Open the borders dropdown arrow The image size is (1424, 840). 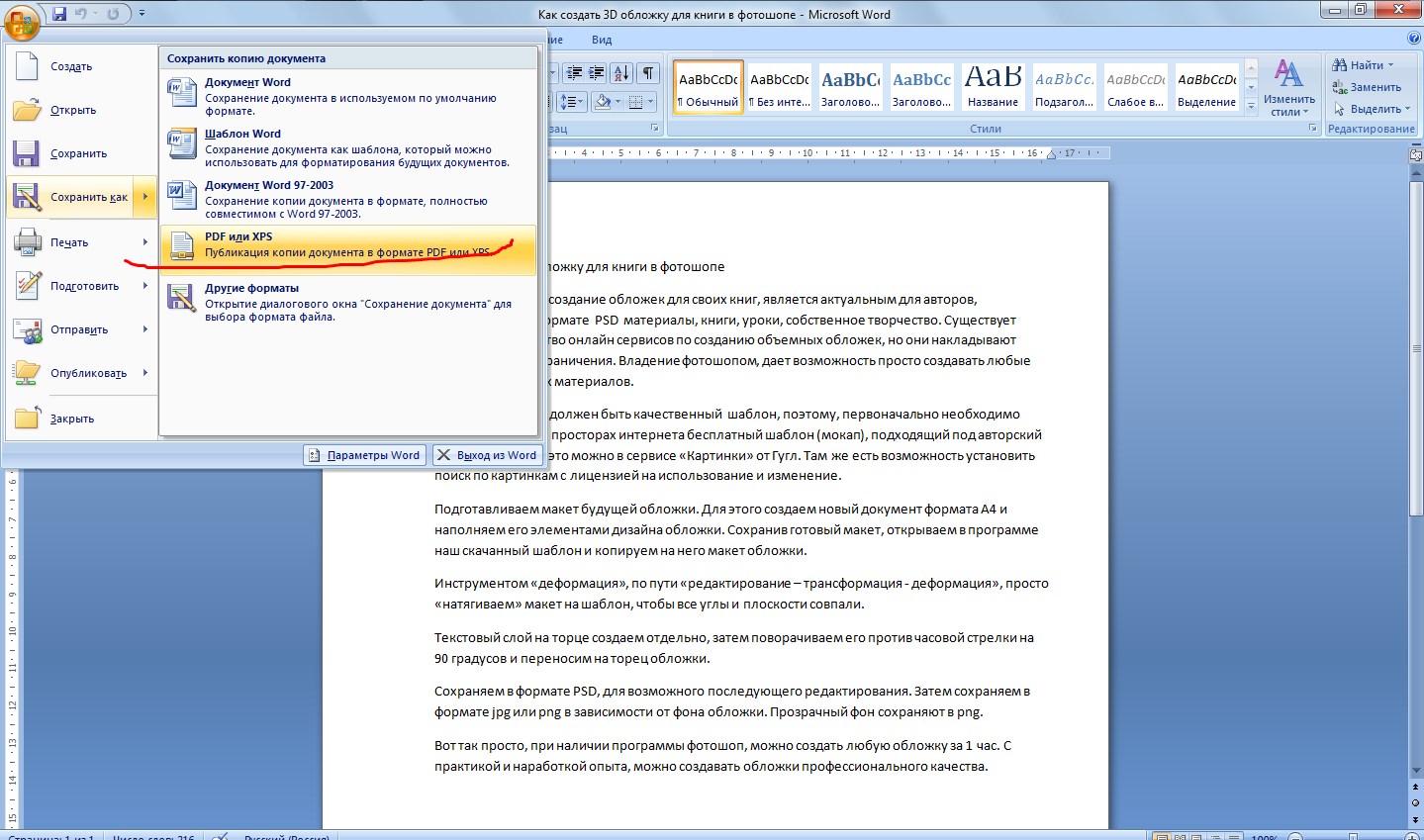tap(652, 101)
